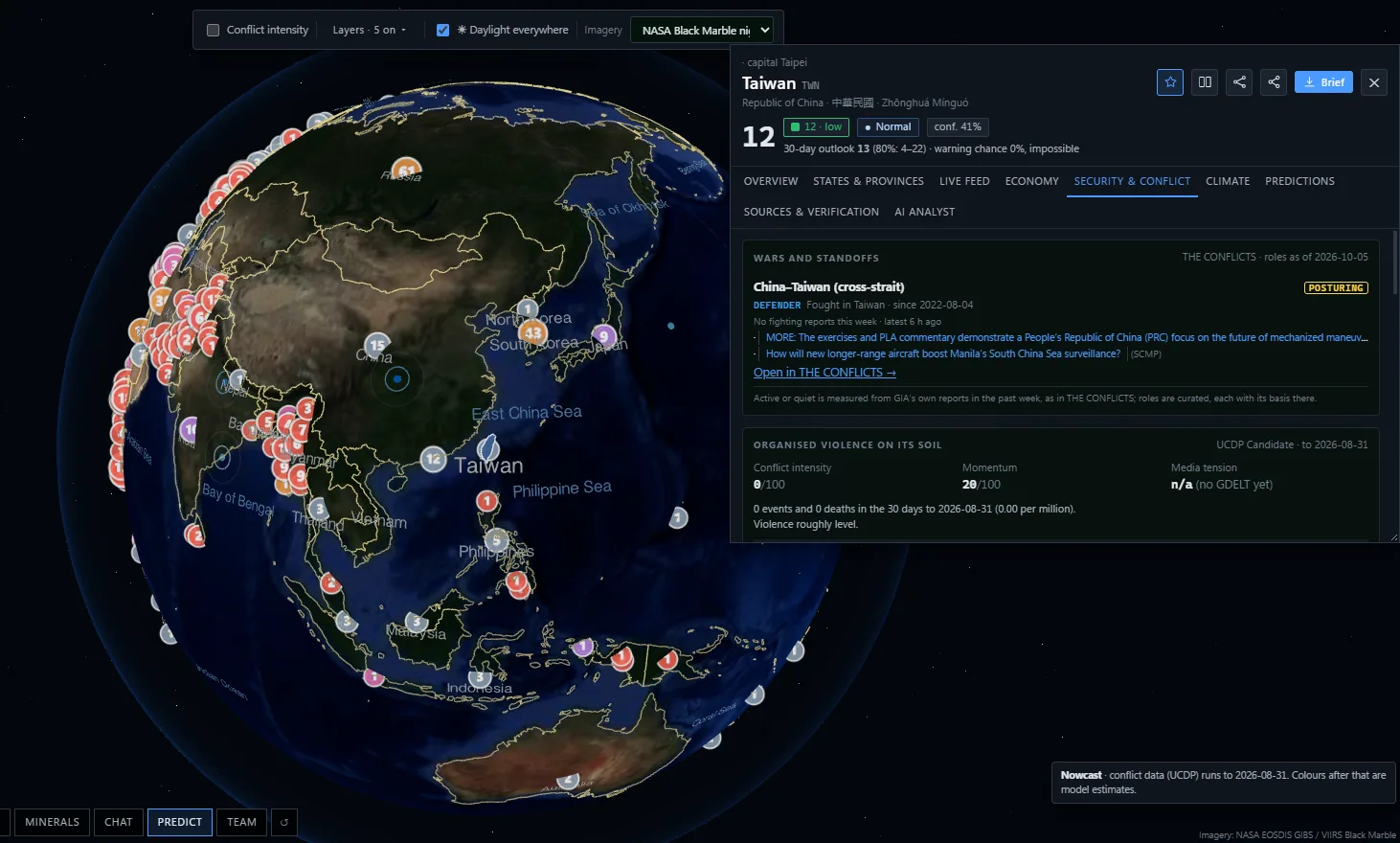Click the PREDICT button
The image size is (1400, 843).
[180, 822]
